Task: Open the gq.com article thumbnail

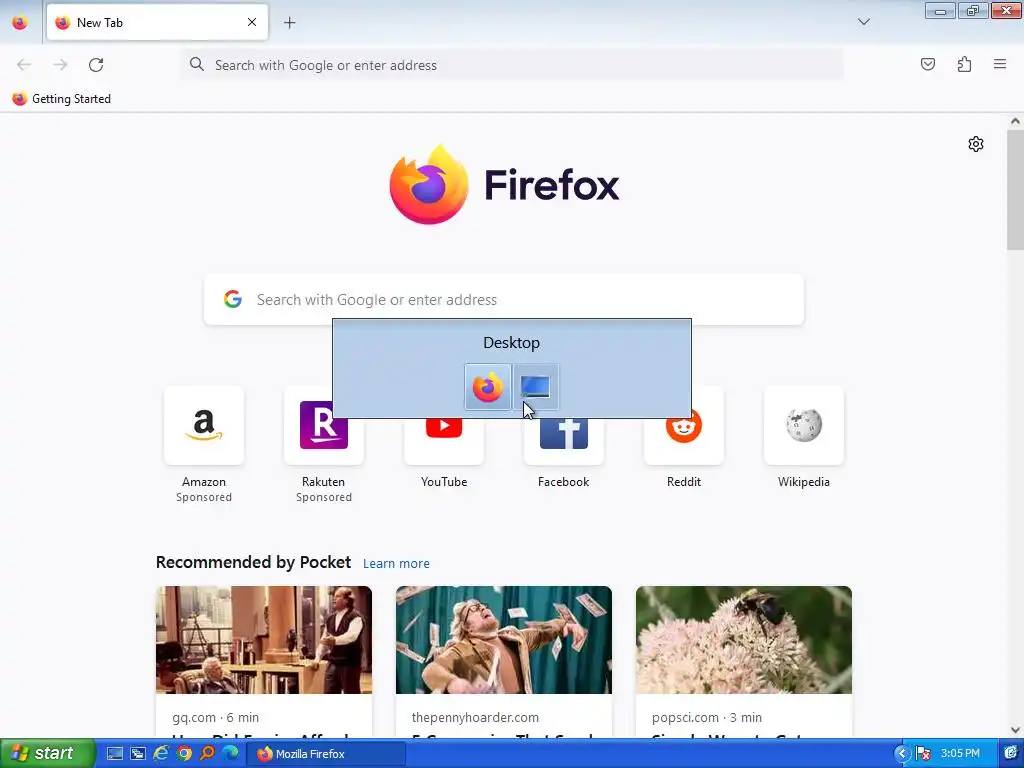Action: tap(264, 640)
